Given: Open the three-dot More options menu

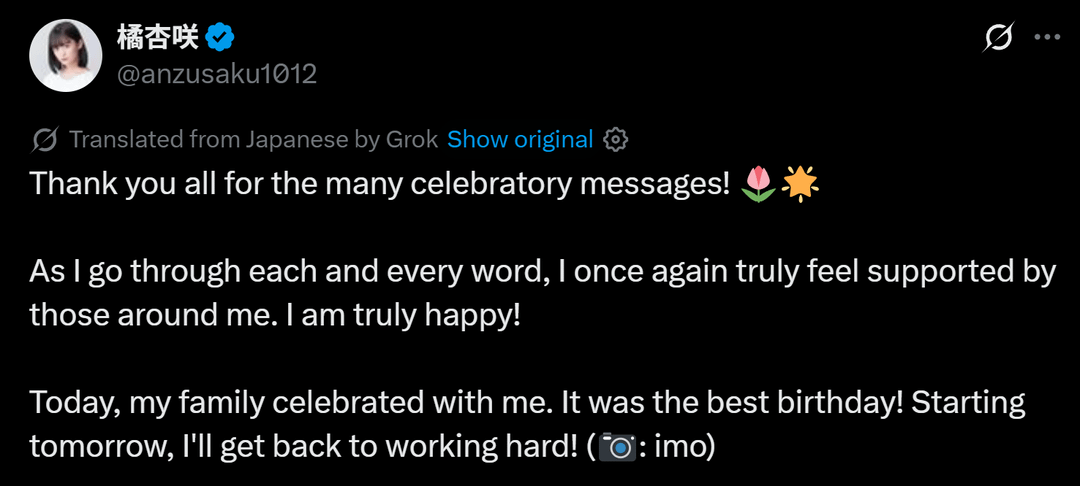Looking at the screenshot, I should [x=1046, y=38].
